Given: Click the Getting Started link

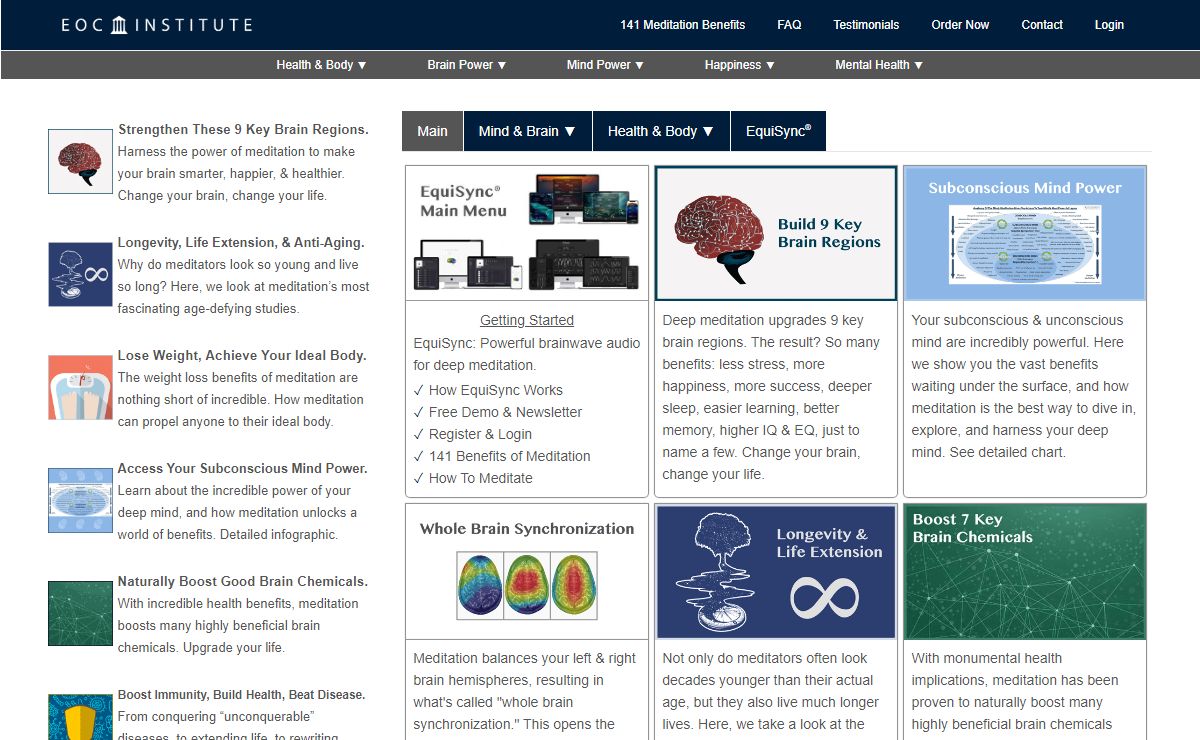Looking at the screenshot, I should [x=527, y=321].
